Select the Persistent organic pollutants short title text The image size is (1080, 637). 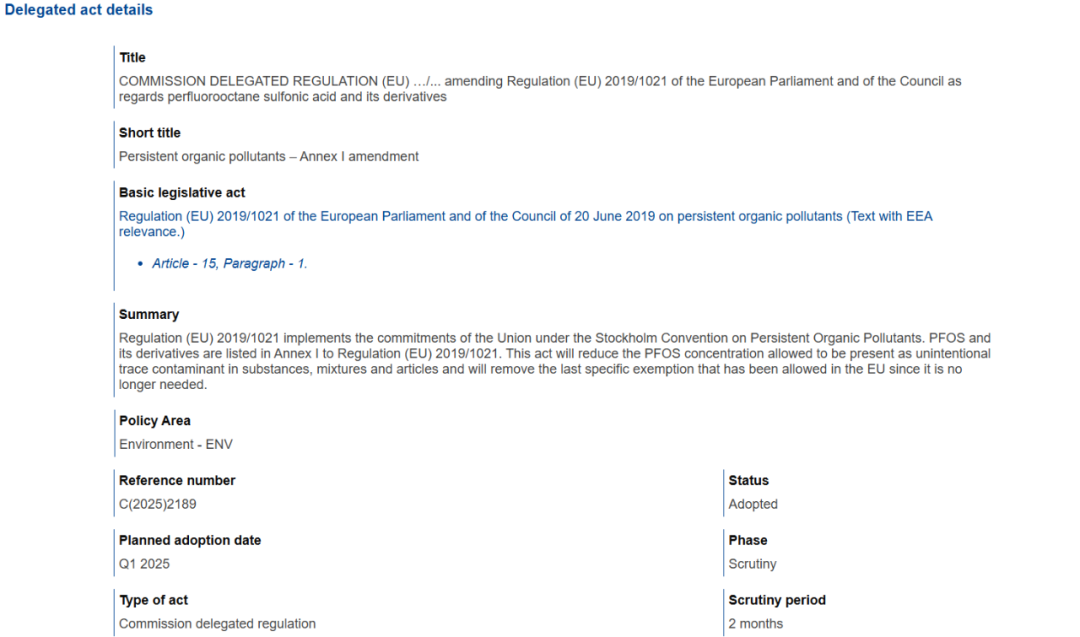point(268,157)
